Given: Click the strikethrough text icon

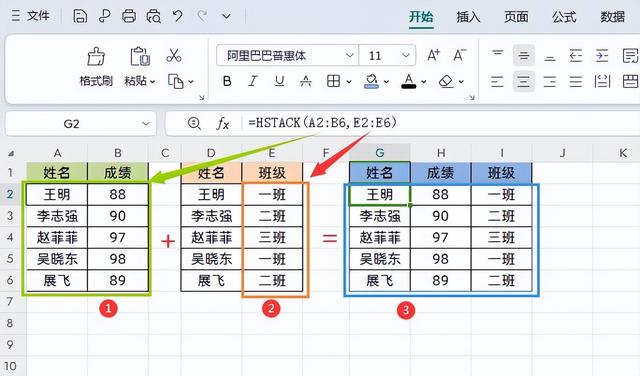Looking at the screenshot, I should pyautogui.click(x=306, y=81).
